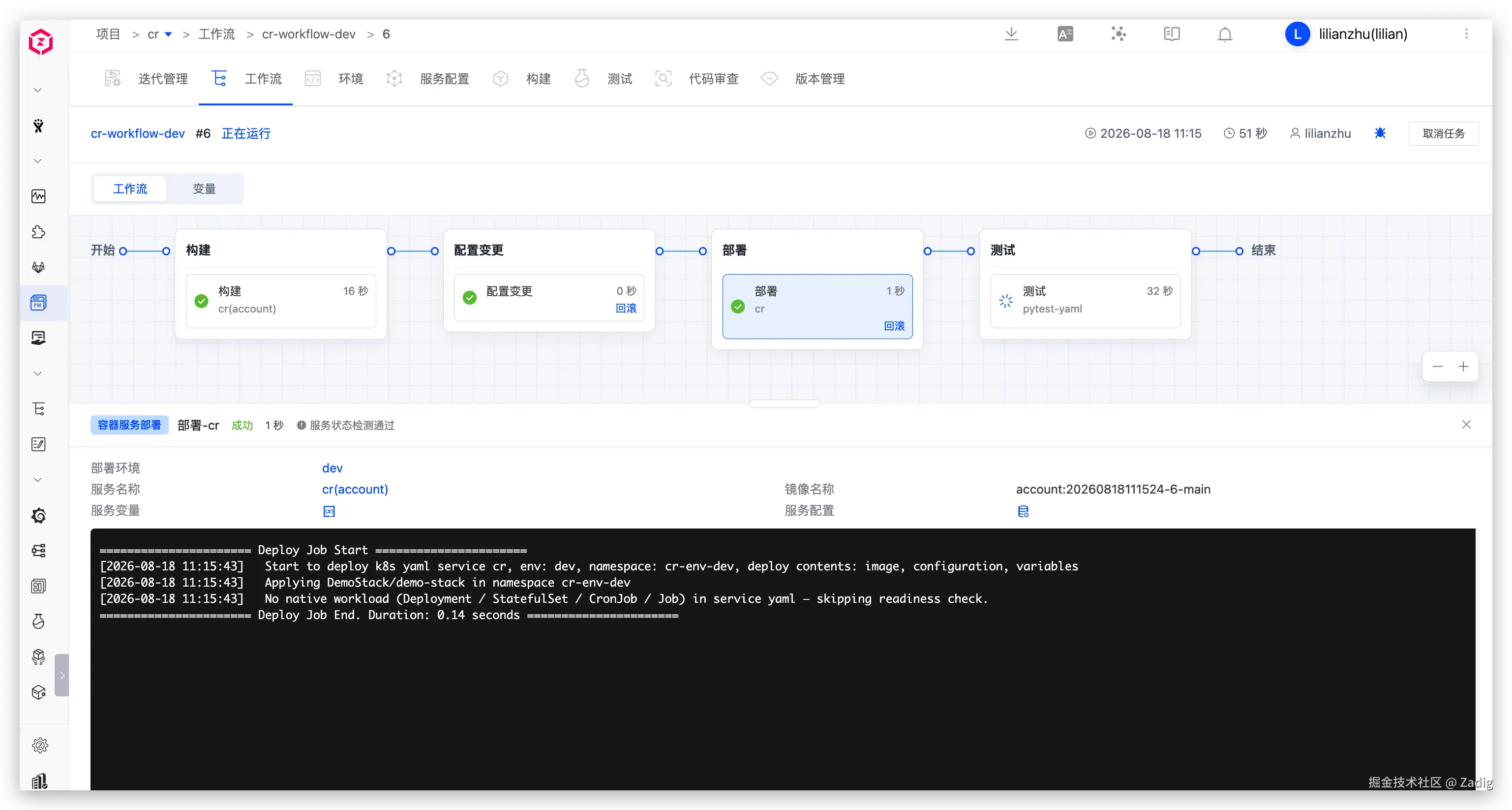This screenshot has height=810, width=1512.
Task: Click the 取消任务 button
Action: tap(1443, 133)
